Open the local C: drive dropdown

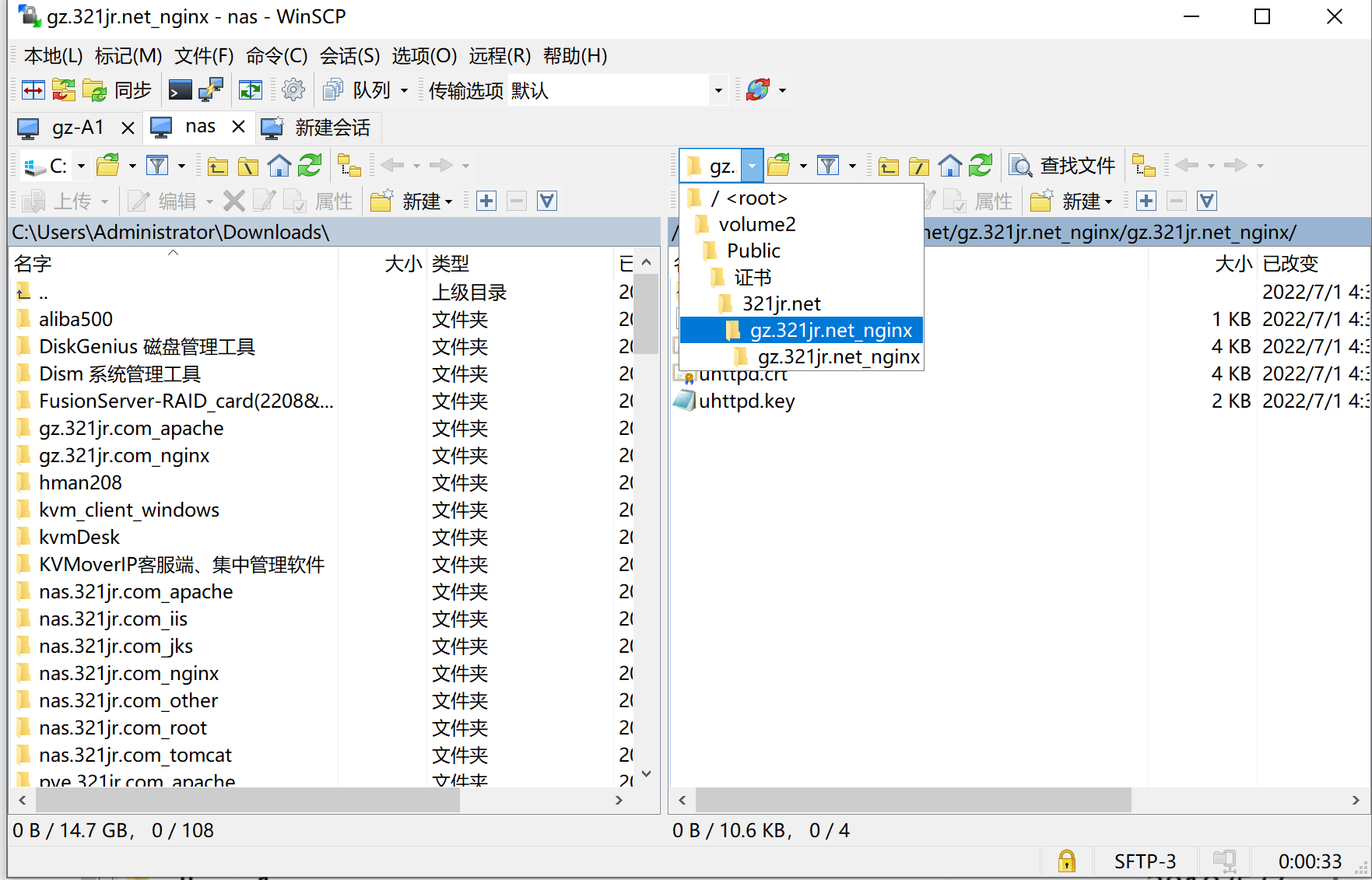[x=81, y=166]
